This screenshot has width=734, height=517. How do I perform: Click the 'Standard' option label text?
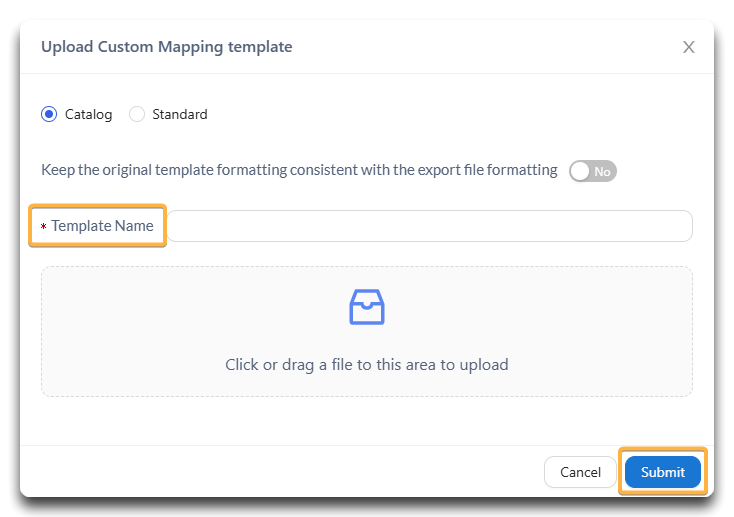click(x=180, y=114)
